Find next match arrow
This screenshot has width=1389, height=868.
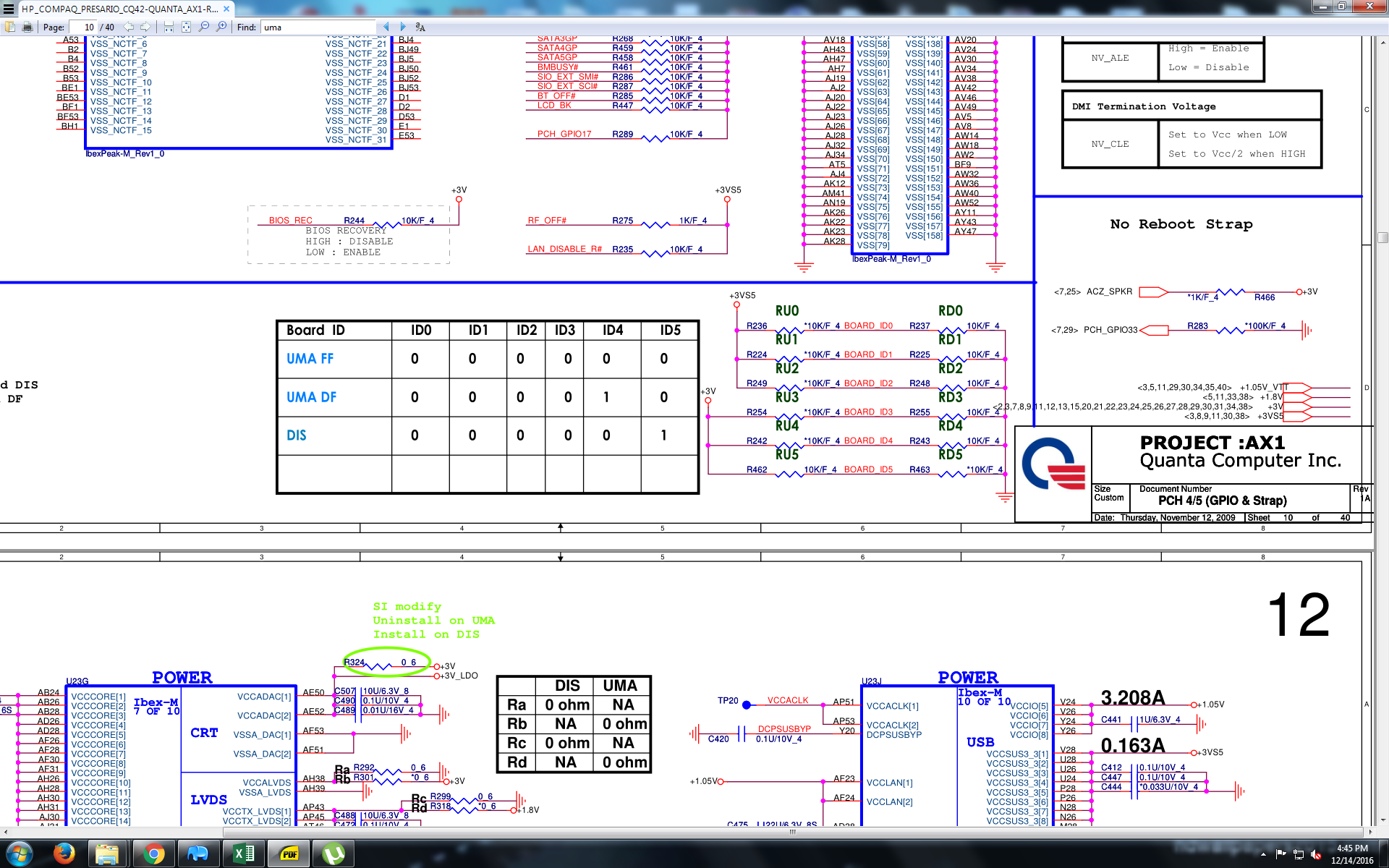point(403,27)
